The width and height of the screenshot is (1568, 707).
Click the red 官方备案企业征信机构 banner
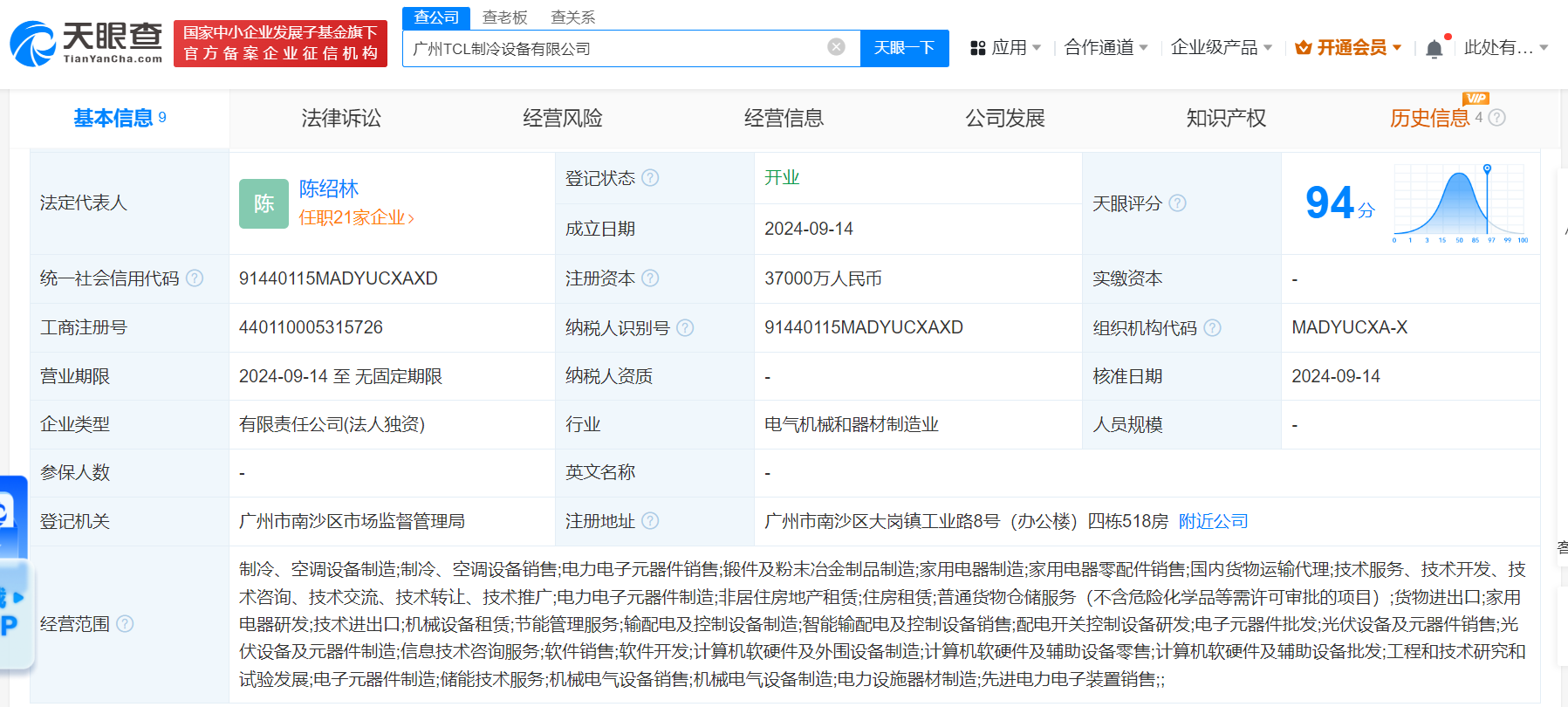click(280, 44)
